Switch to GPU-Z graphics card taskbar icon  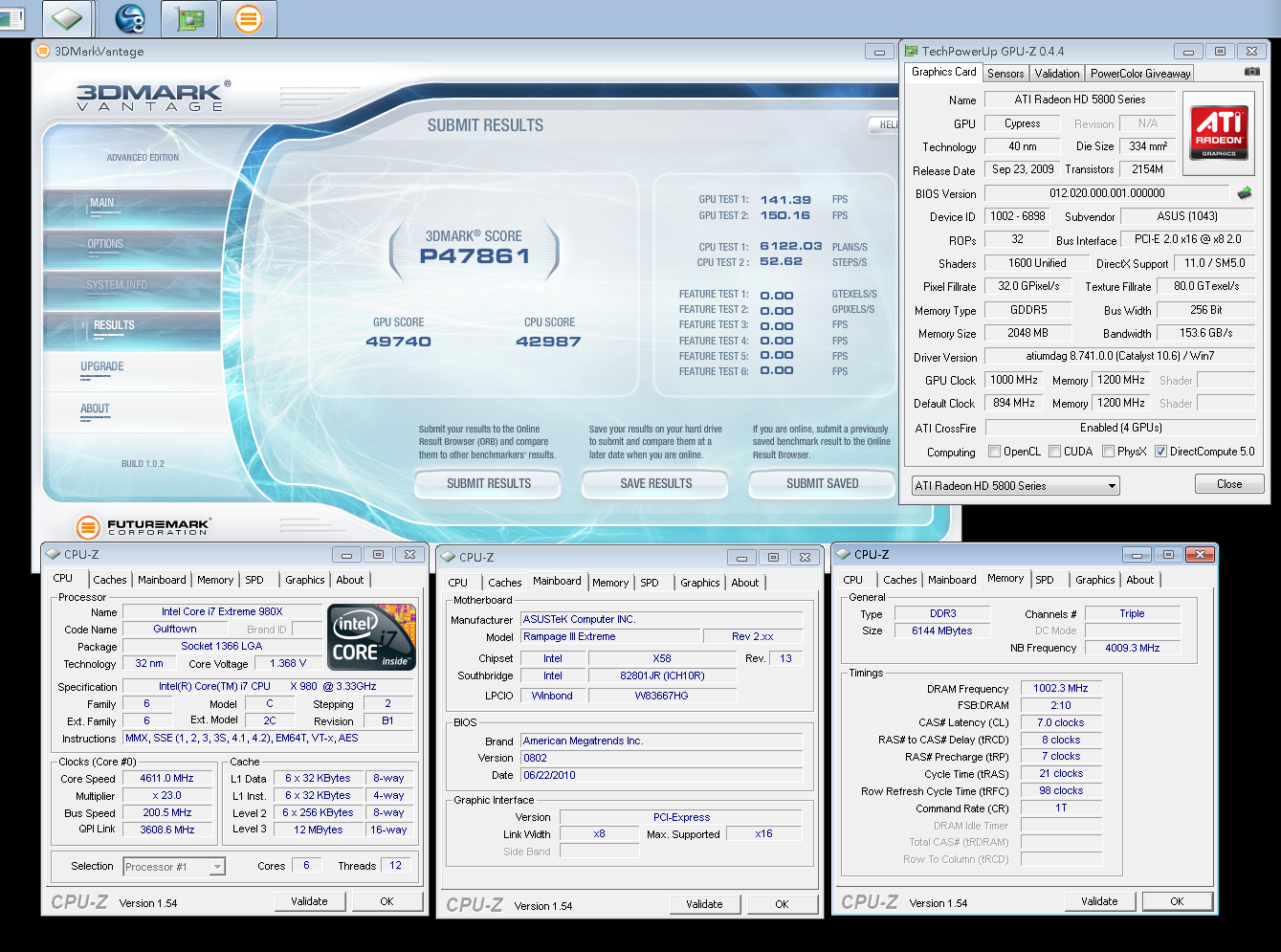190,18
